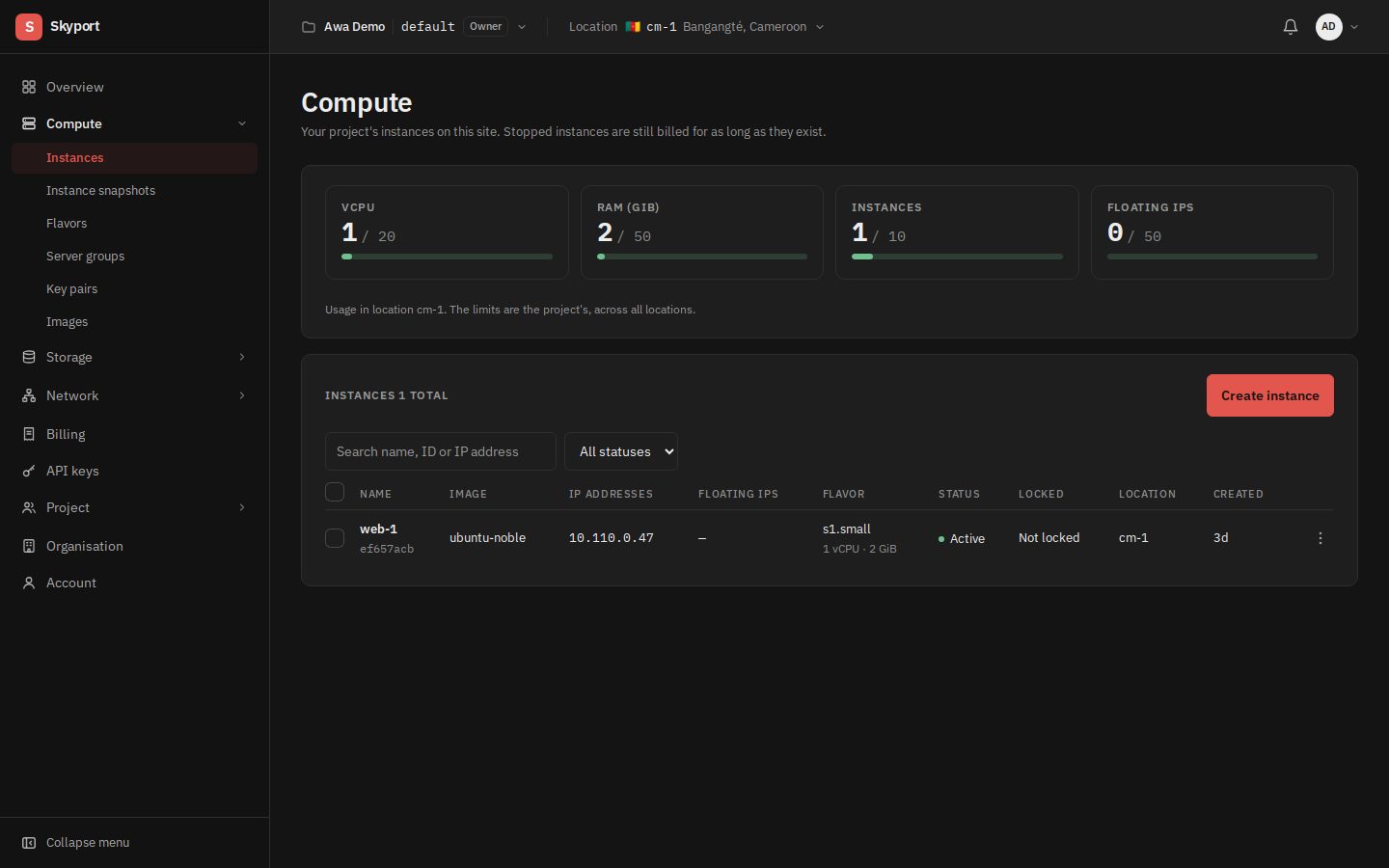Select Instances in the sidebar

(134, 158)
